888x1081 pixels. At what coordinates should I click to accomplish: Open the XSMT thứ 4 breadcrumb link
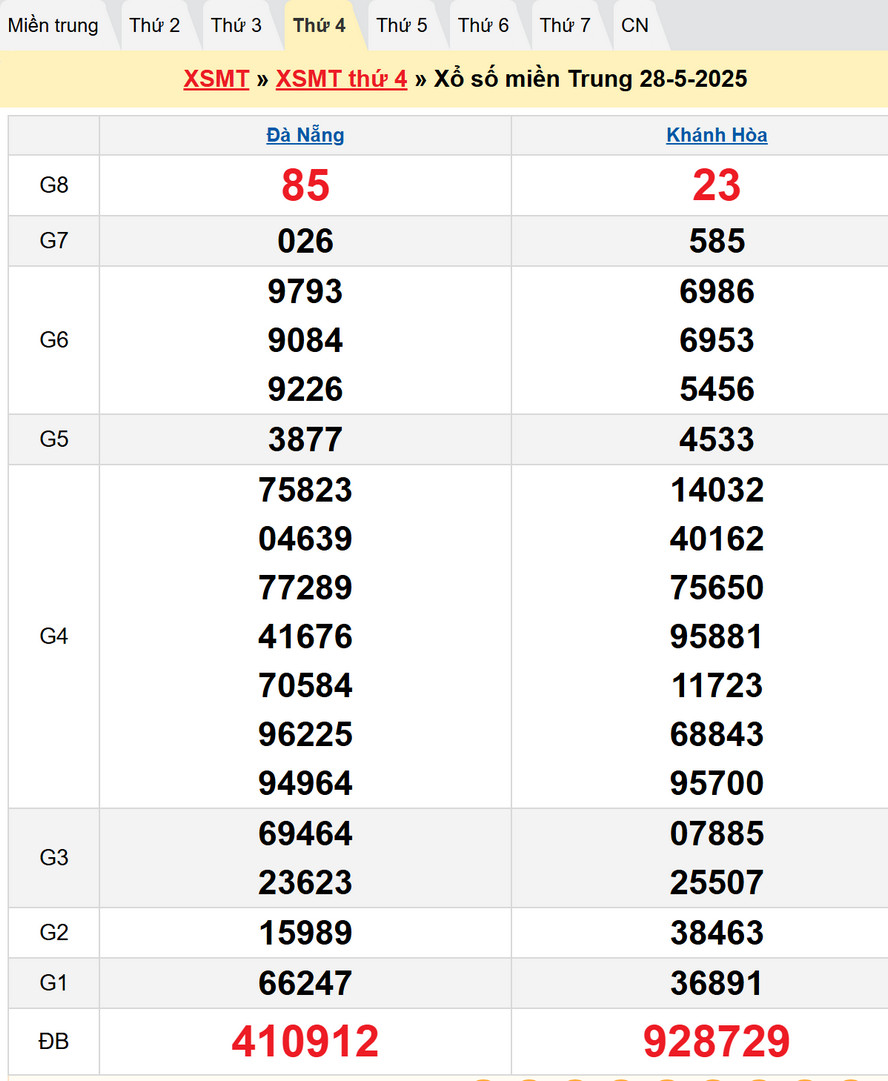click(x=341, y=79)
